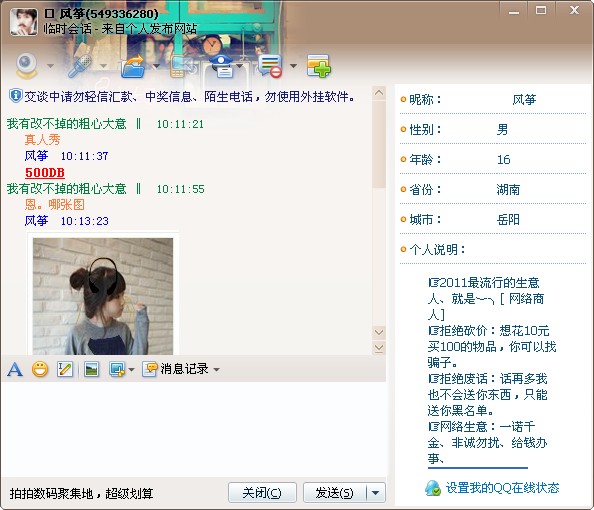Click inside the message input area
This screenshot has height=510, width=594.
[x=193, y=428]
